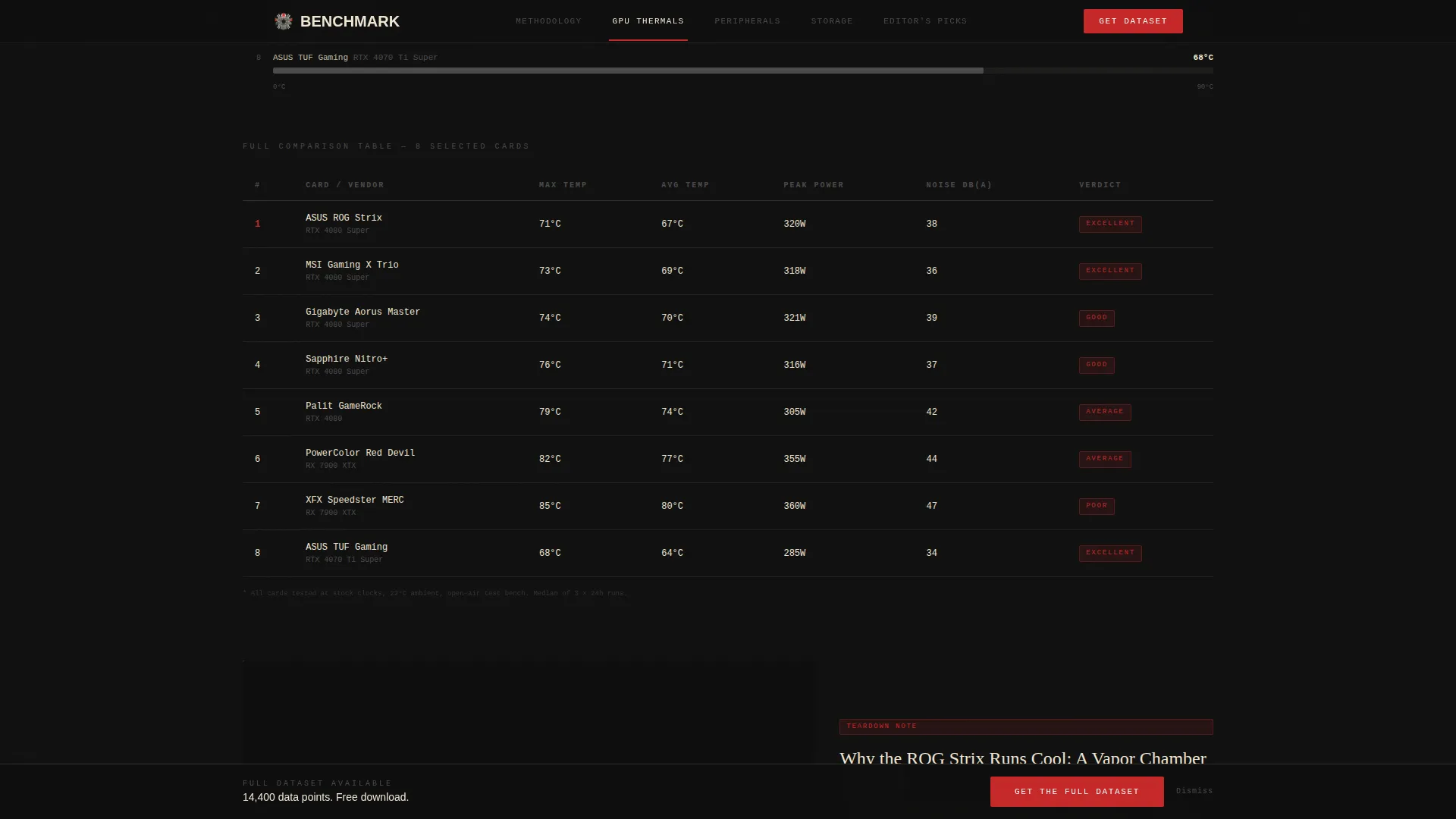Click the 68°C reading above the bar

pos(1203,58)
